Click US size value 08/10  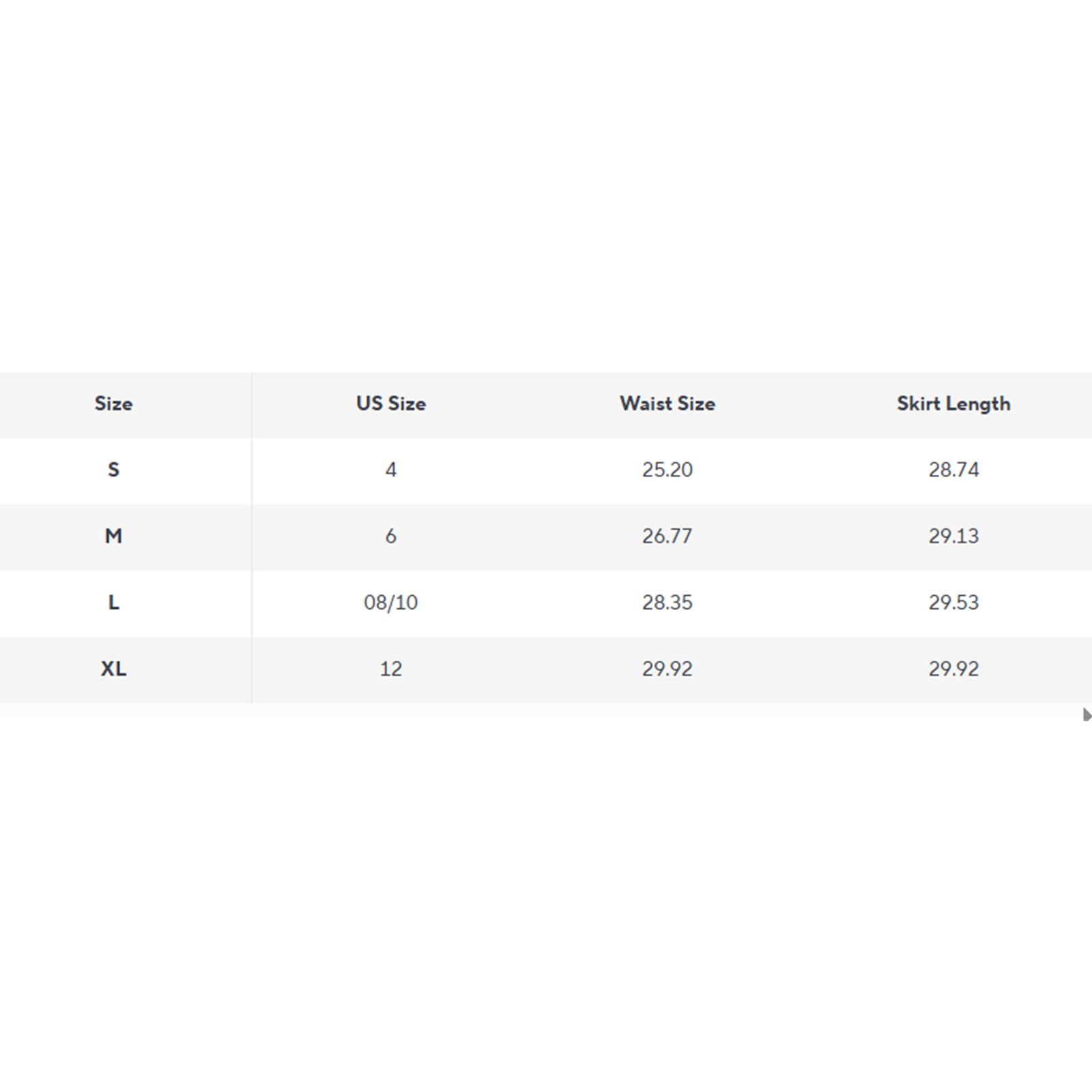coord(391,602)
